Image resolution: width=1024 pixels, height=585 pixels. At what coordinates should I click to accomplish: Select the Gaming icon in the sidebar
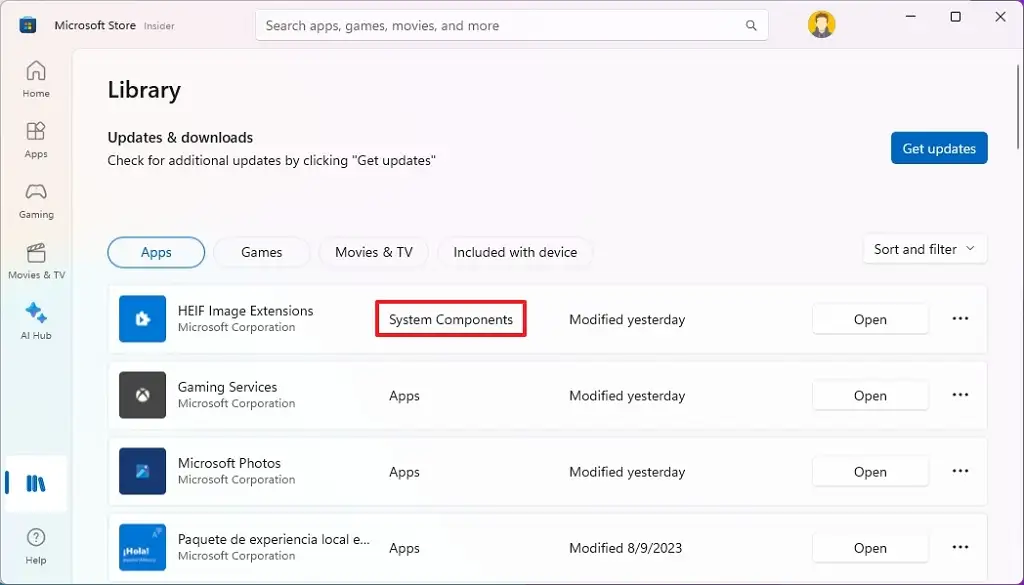point(36,198)
